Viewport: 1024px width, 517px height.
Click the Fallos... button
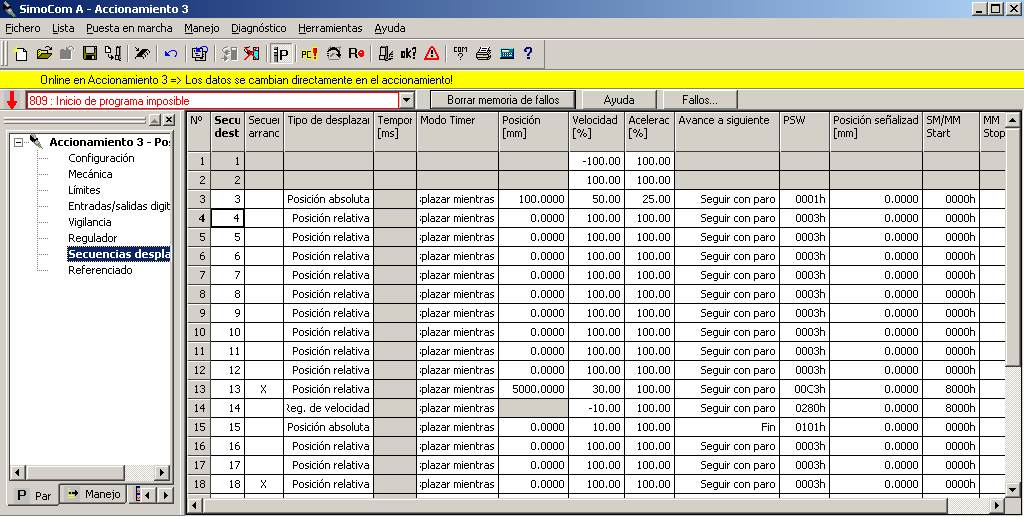(x=699, y=100)
